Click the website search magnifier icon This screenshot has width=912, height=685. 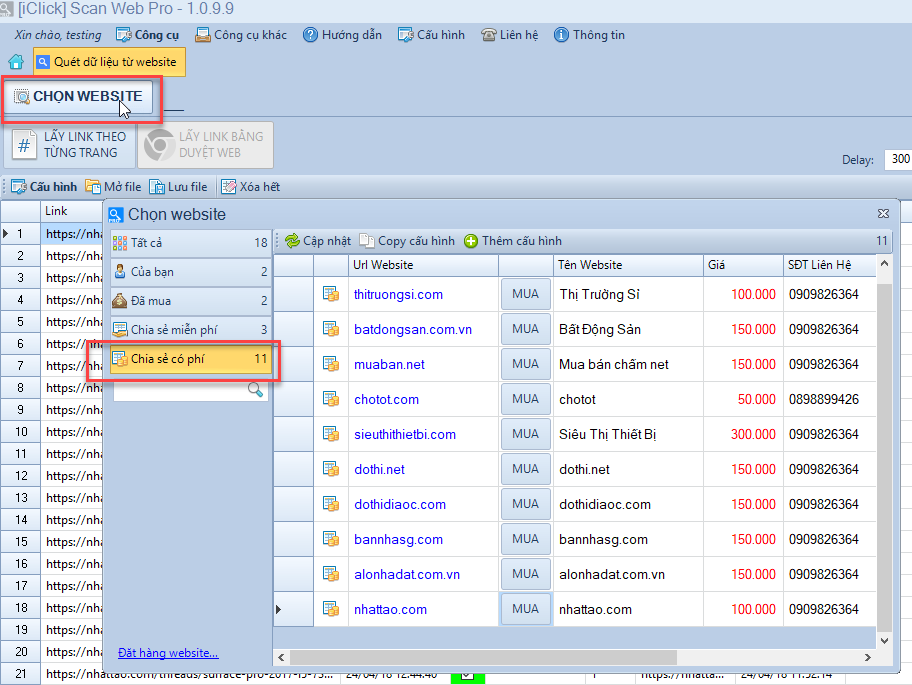[x=255, y=390]
